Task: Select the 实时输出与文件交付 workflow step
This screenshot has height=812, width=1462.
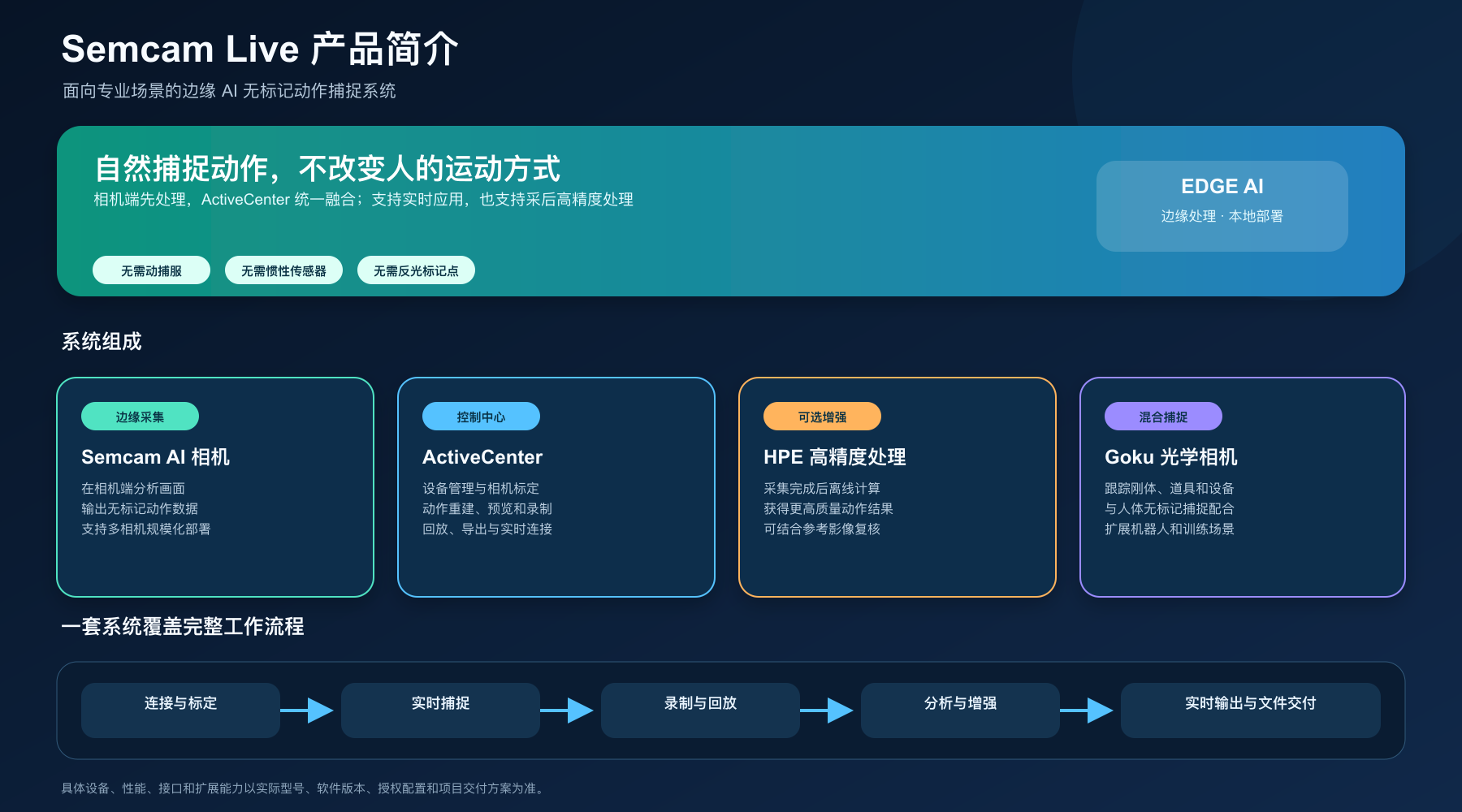Action: click(1250, 710)
